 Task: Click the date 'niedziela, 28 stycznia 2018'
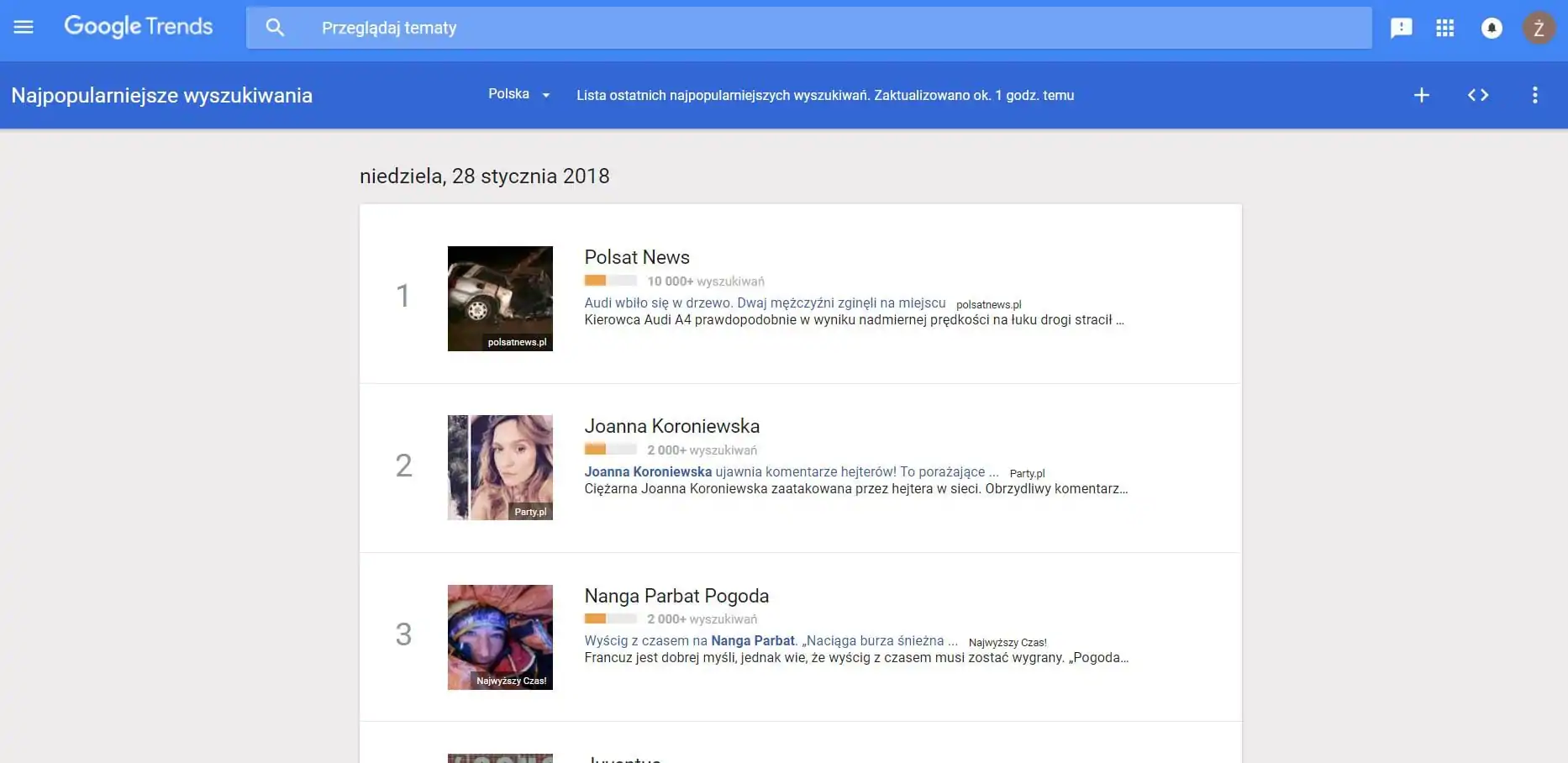(x=485, y=176)
